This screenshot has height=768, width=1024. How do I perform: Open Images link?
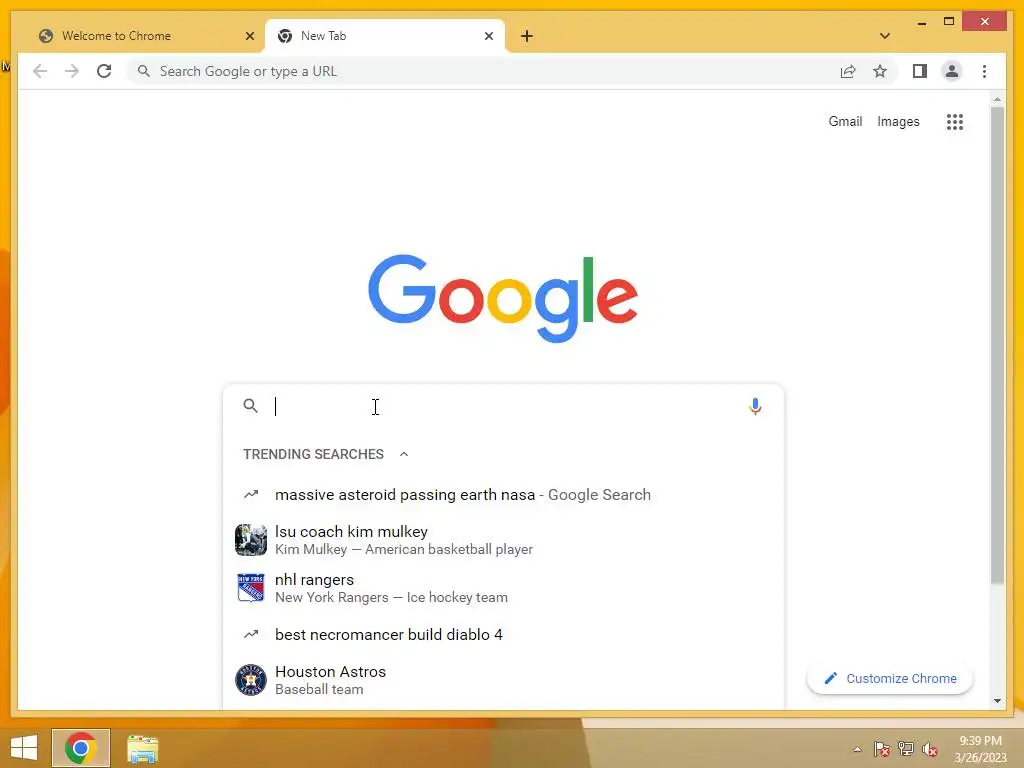898,121
